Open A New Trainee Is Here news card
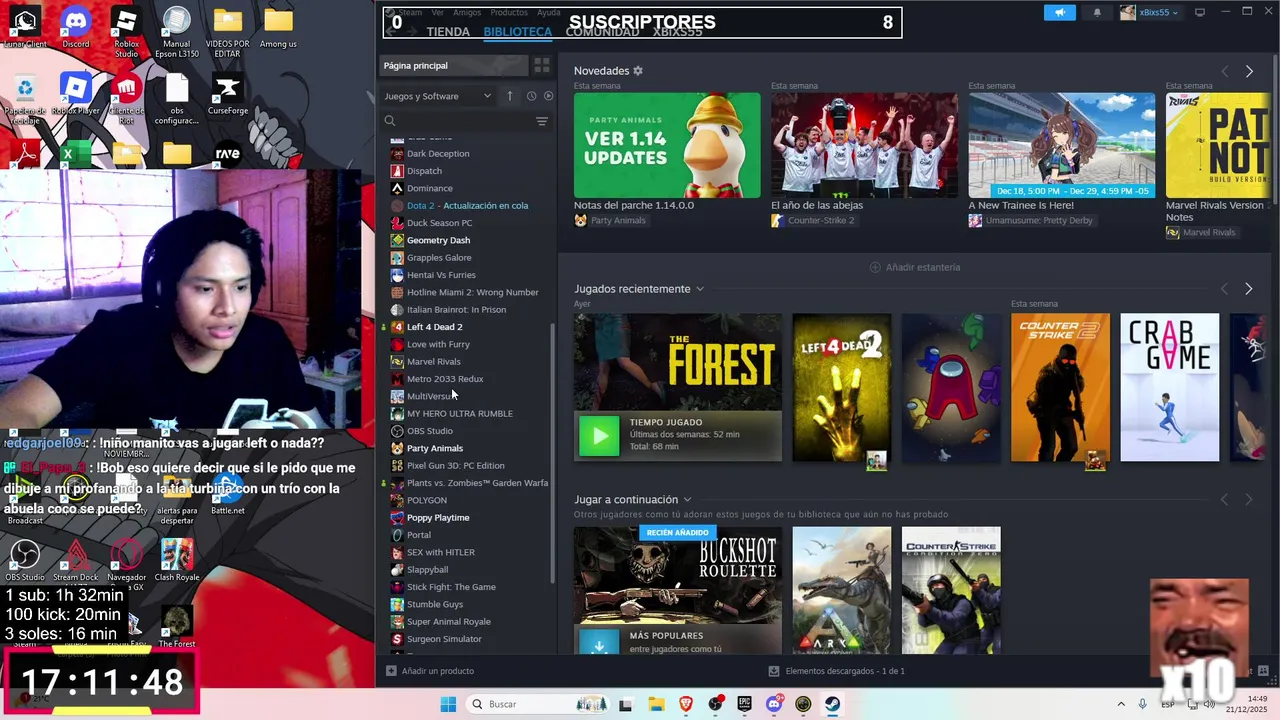The width and height of the screenshot is (1280, 720). point(1061,146)
